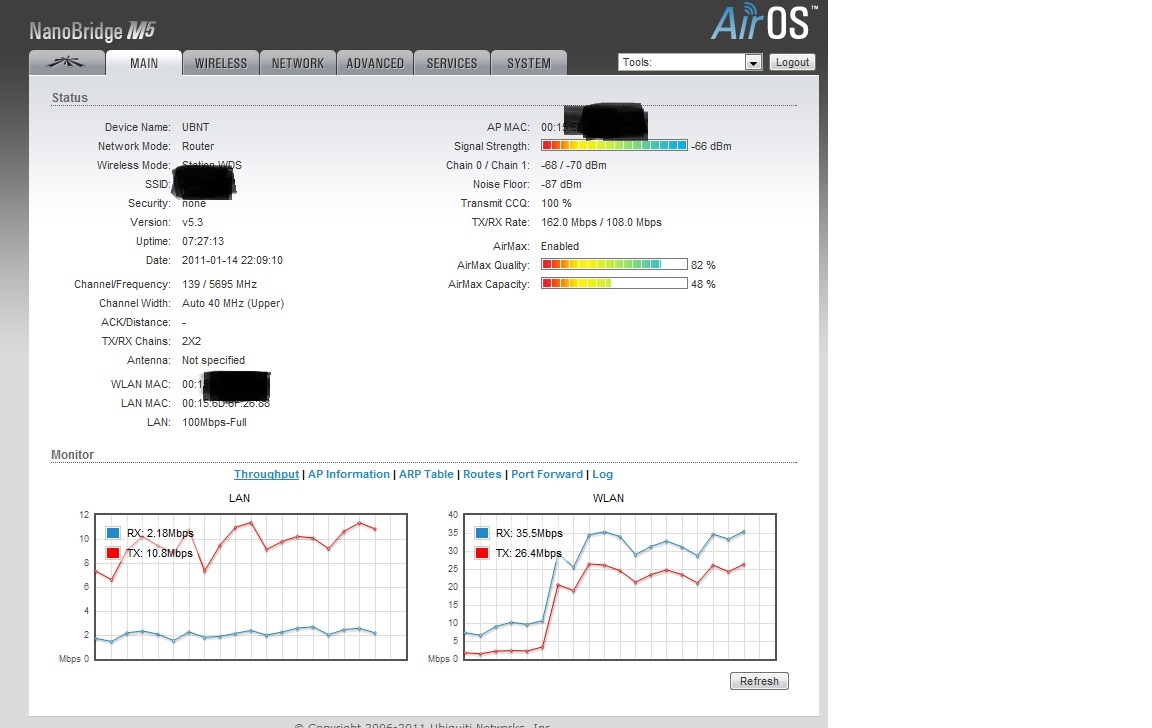Open the Port Forward link

[x=547, y=475]
